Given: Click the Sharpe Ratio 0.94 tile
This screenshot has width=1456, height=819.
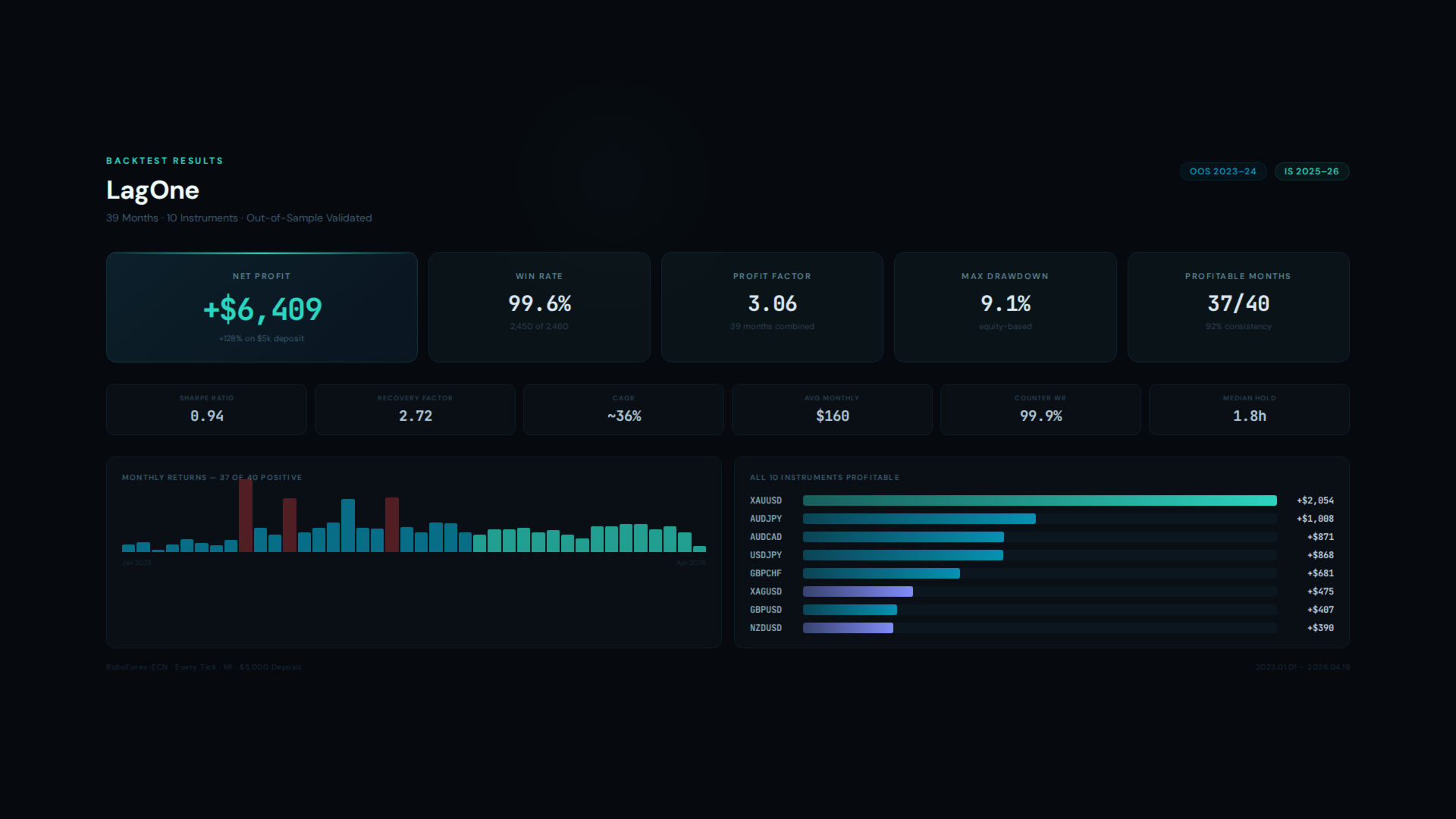Looking at the screenshot, I should pyautogui.click(x=206, y=409).
